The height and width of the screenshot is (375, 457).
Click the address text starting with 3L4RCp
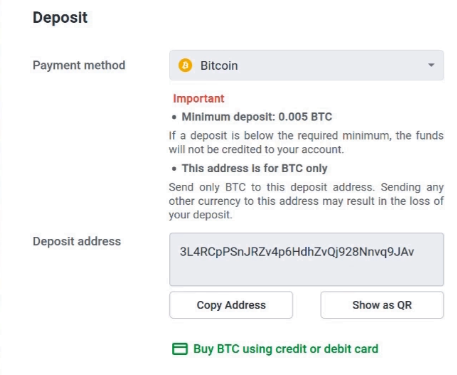pyautogui.click(x=297, y=252)
